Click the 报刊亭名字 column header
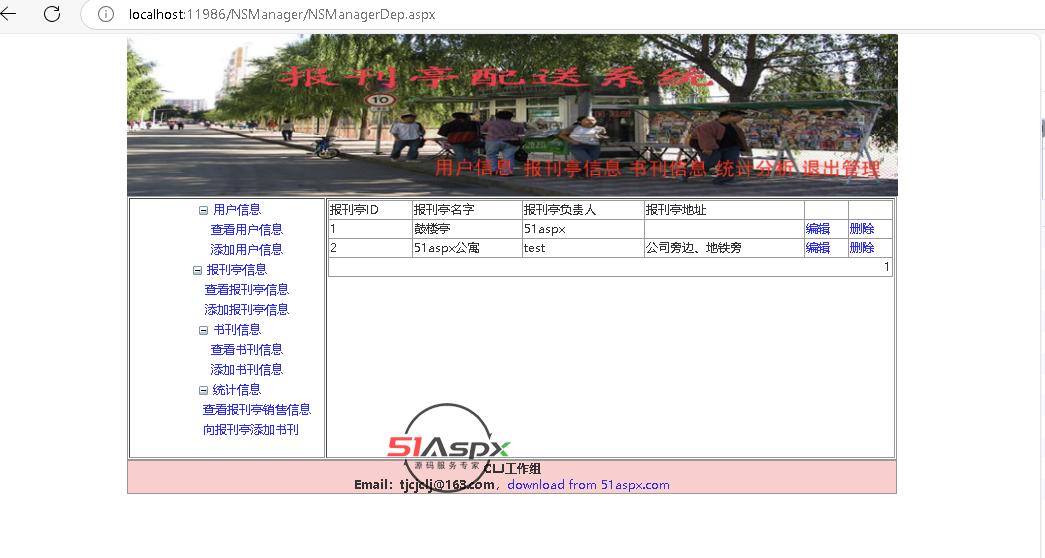Image resolution: width=1045 pixels, height=558 pixels. (467, 210)
